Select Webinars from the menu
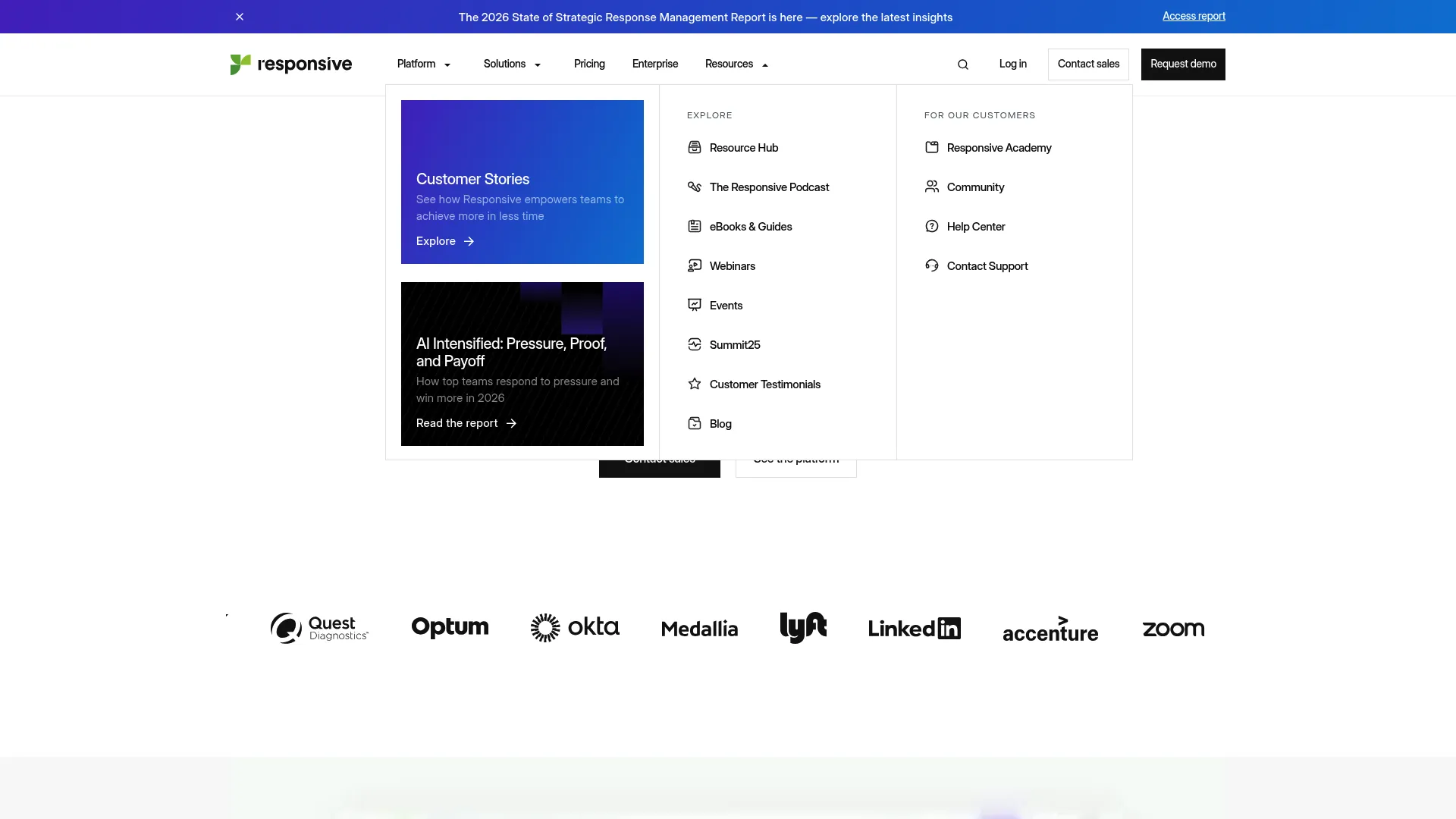 pos(733,266)
